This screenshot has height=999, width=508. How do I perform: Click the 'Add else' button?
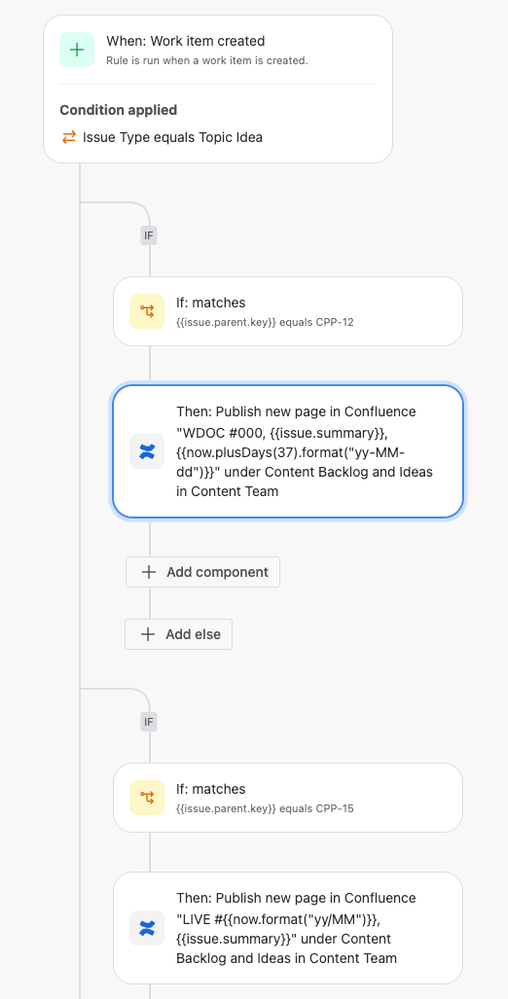click(x=178, y=634)
